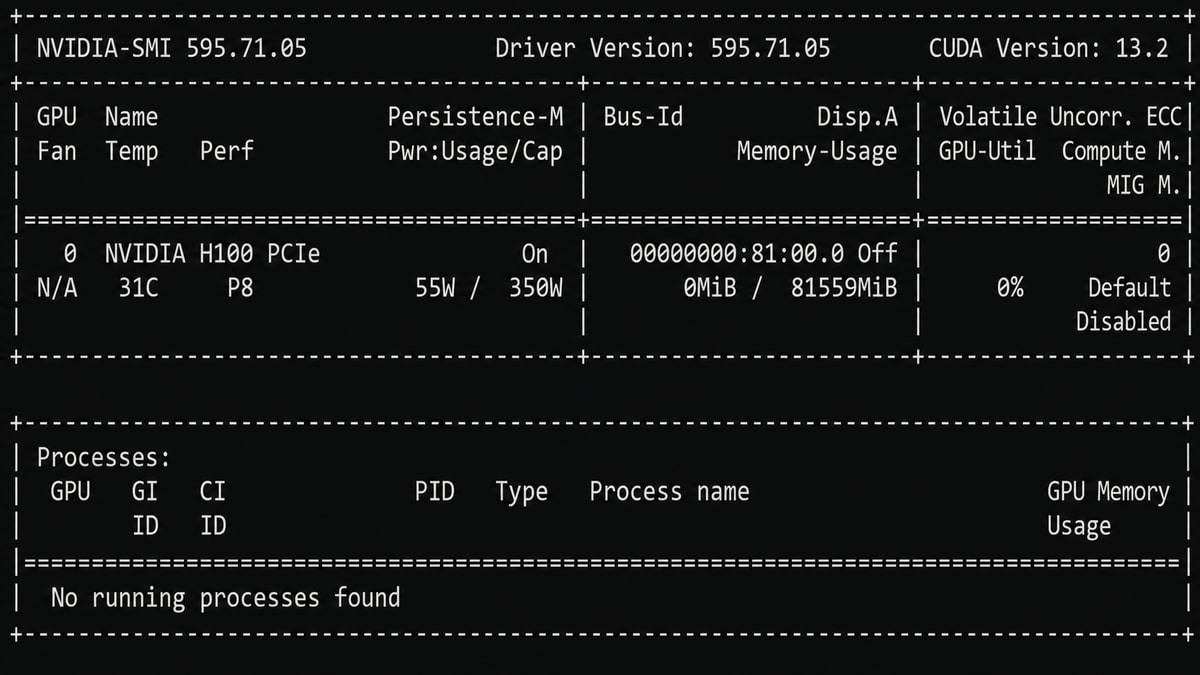This screenshot has height=675, width=1200.
Task: Click the compute mode value "Default"
Action: click(1129, 288)
